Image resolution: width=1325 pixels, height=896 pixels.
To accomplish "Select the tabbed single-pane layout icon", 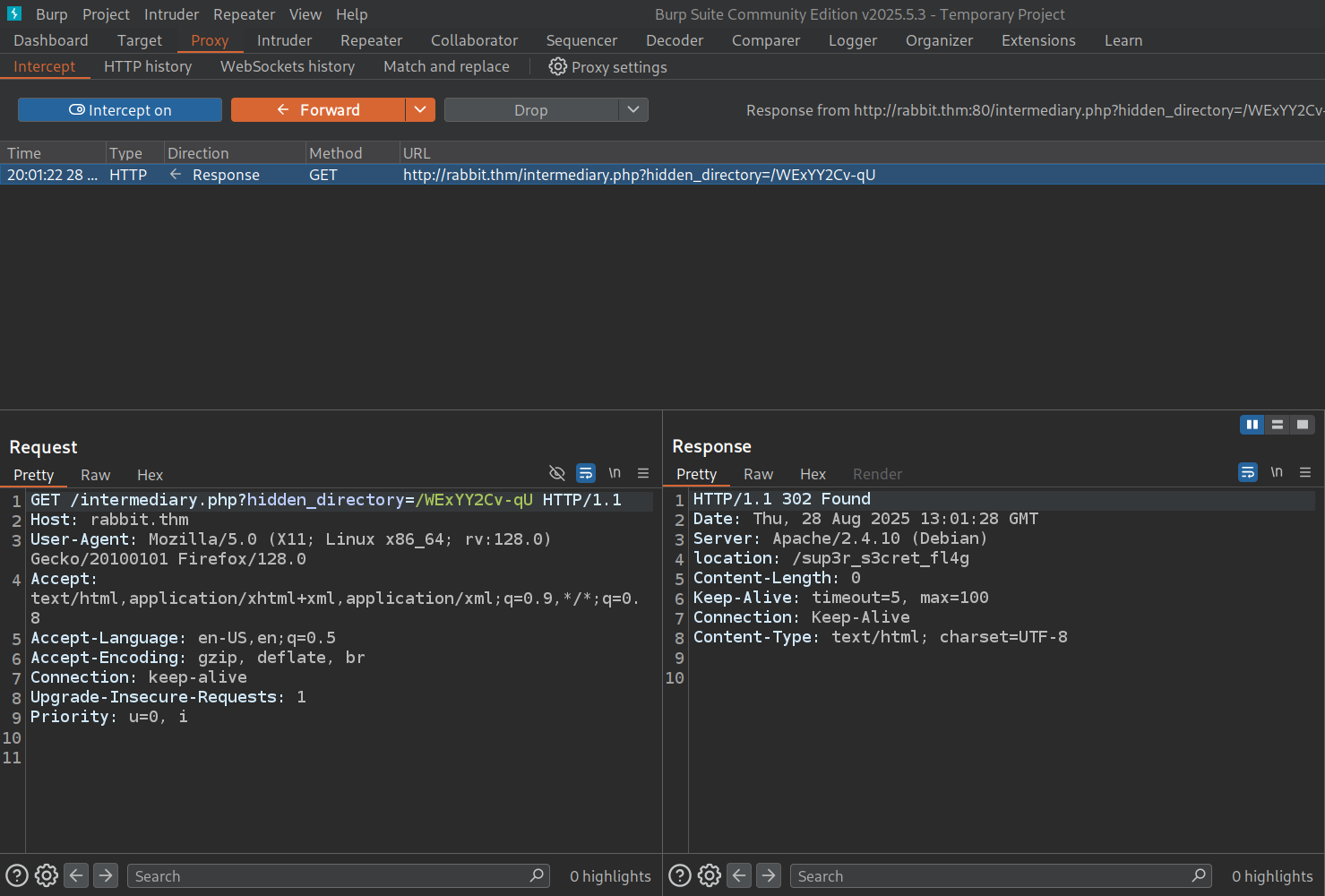I will [1303, 425].
